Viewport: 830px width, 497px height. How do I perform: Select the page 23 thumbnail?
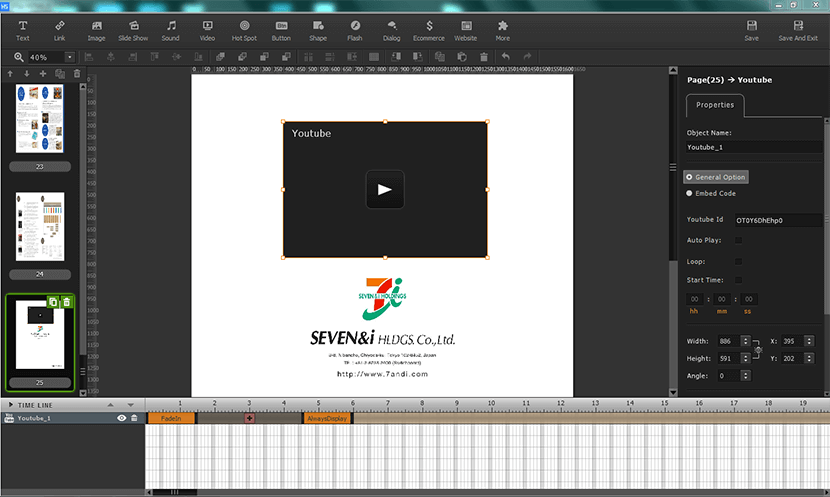click(x=40, y=119)
